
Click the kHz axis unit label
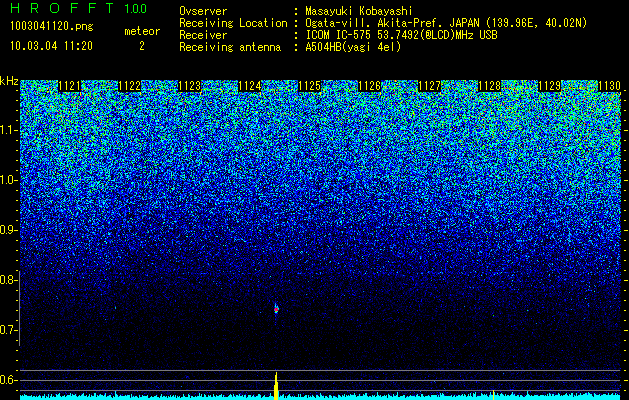[x=9, y=81]
